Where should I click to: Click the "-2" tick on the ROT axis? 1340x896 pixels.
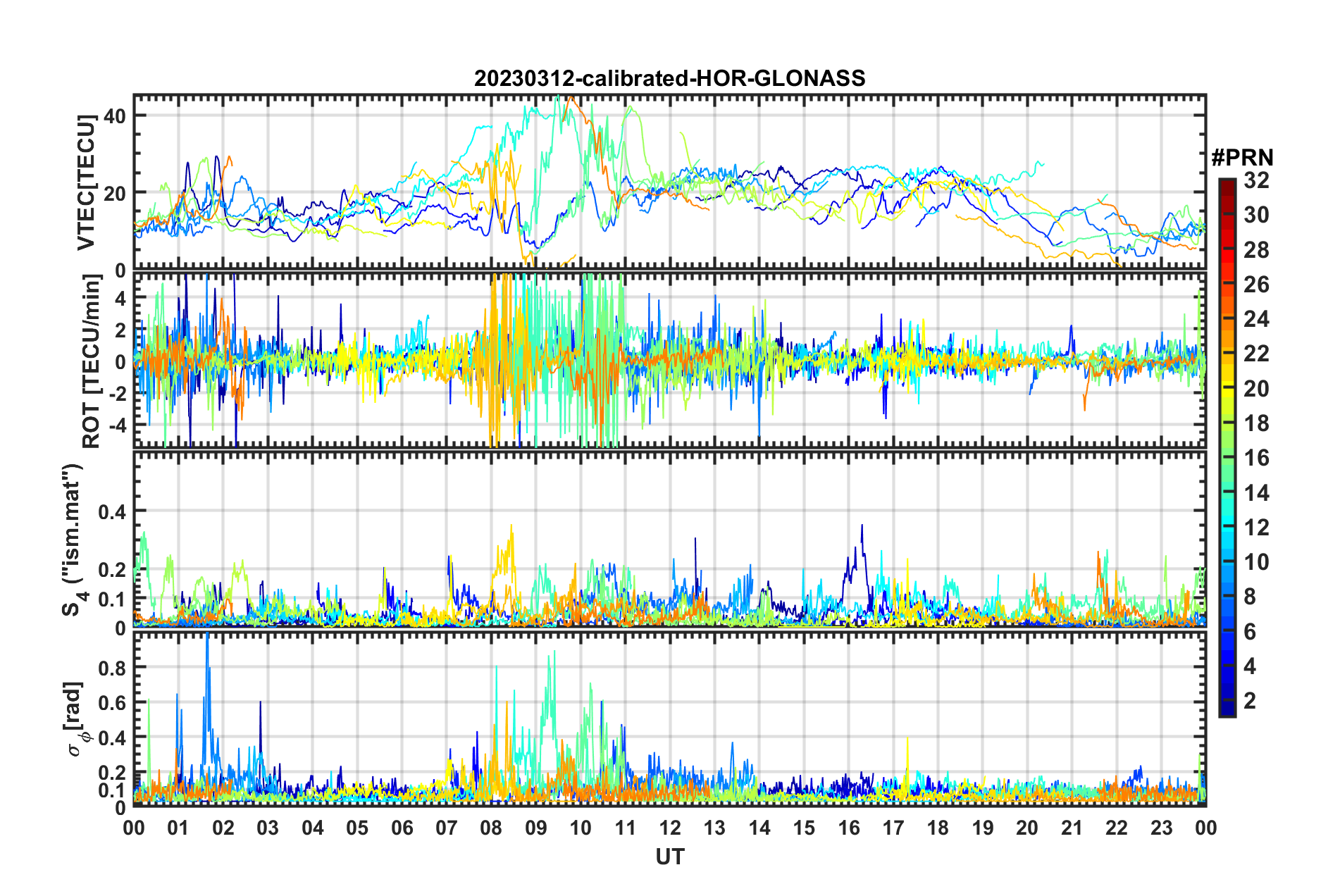click(118, 393)
